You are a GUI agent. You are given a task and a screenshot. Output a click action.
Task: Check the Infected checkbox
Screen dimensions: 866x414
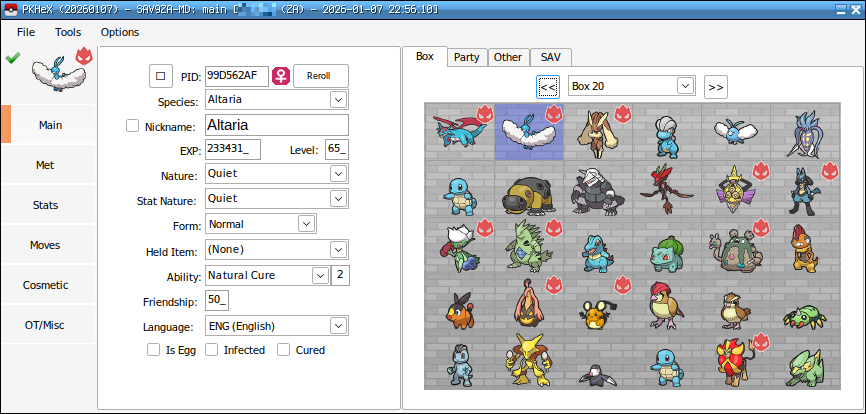click(x=211, y=350)
